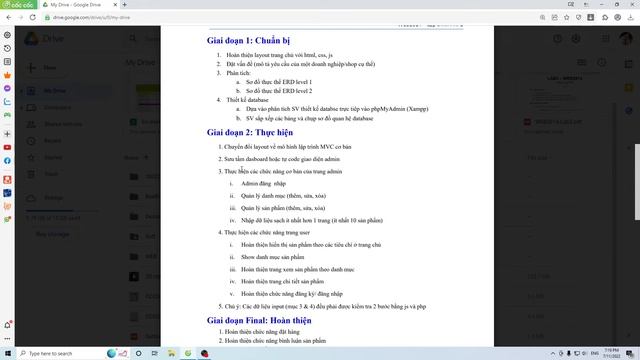The height and width of the screenshot is (360, 640).
Task: Close the My Drive - Google Drive tab
Action: [115, 5]
